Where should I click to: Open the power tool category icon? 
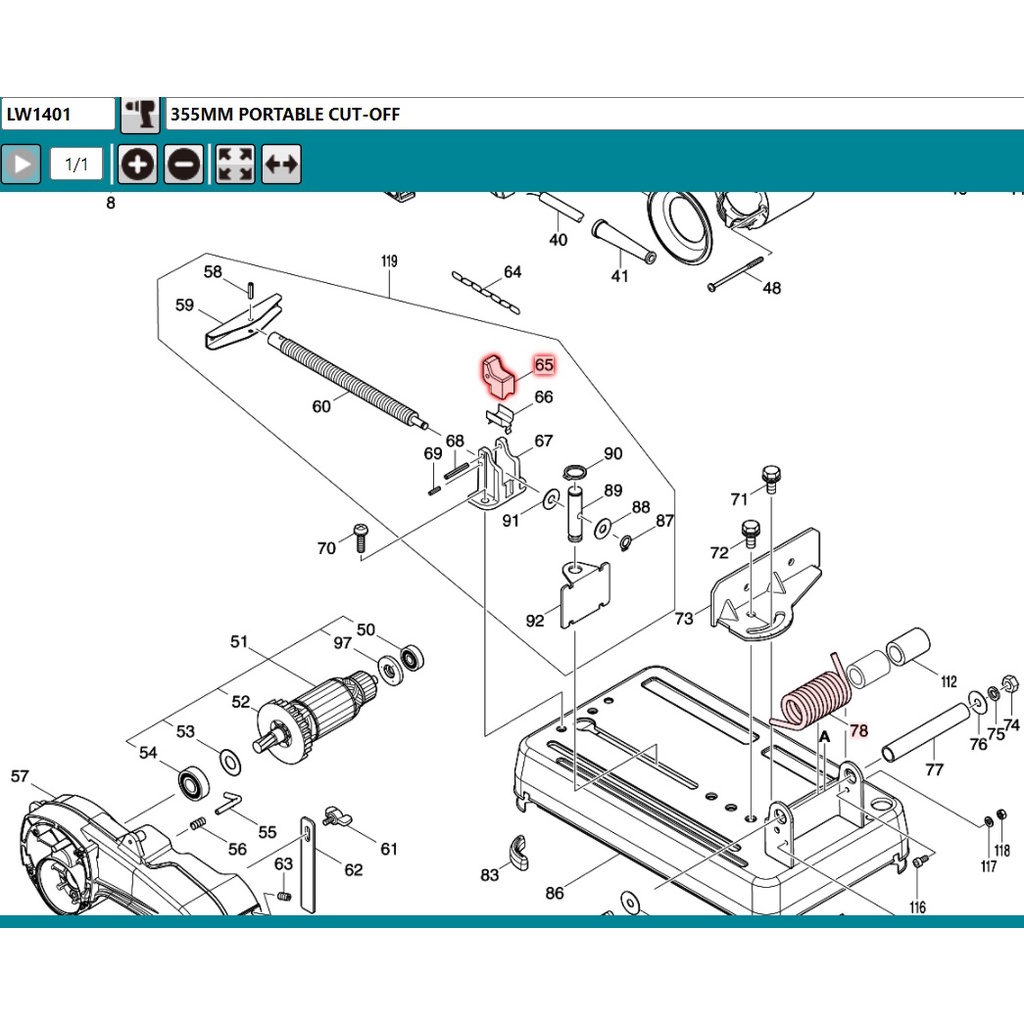[140, 114]
